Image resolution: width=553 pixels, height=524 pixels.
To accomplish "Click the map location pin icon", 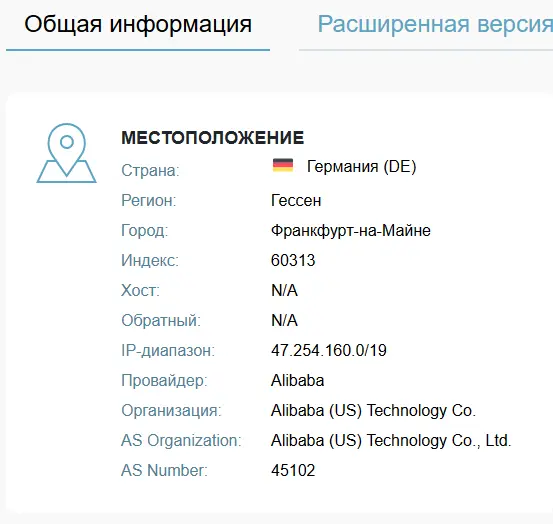I will point(66,153).
